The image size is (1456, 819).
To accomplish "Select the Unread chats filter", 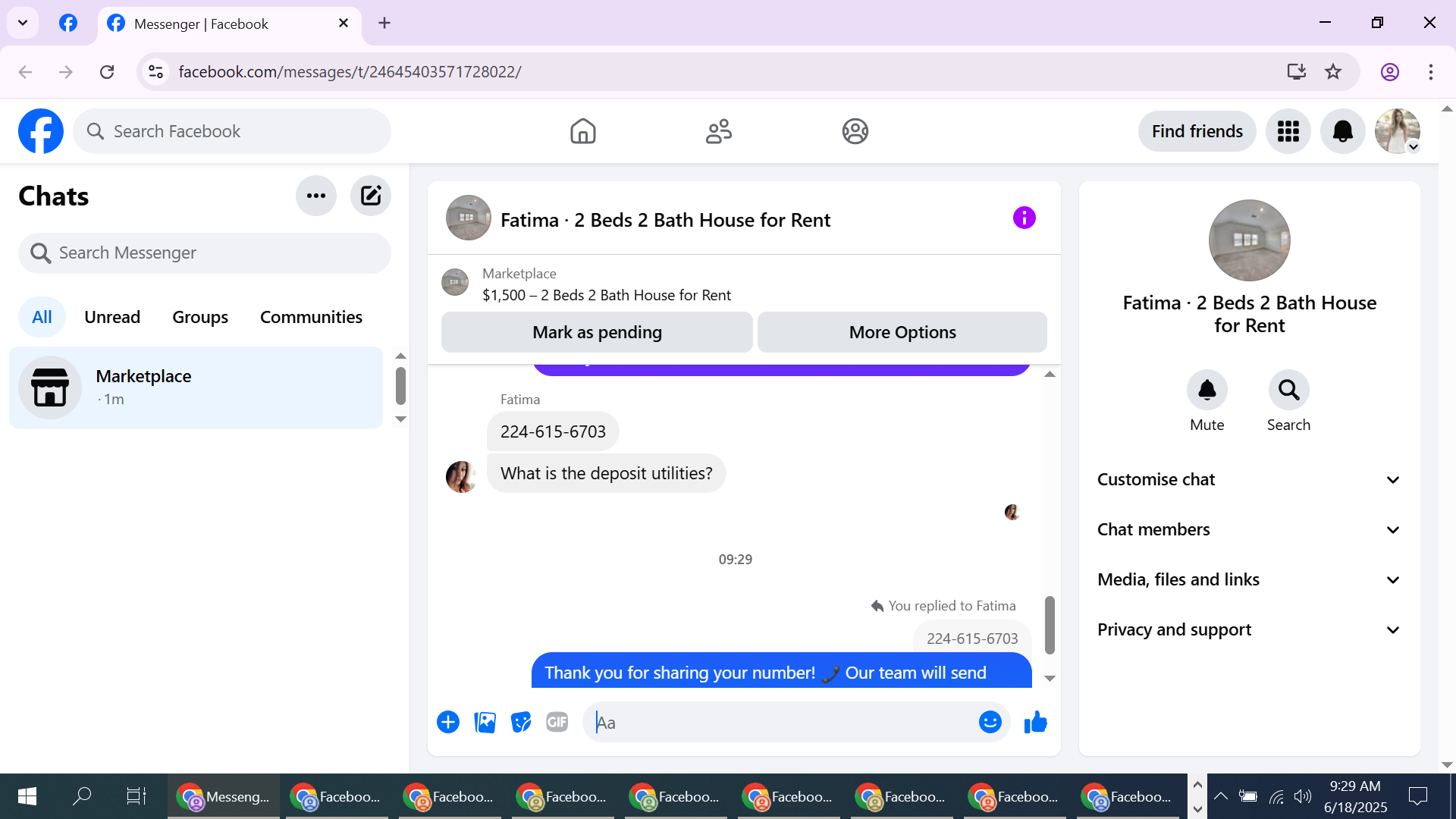I will (x=112, y=317).
